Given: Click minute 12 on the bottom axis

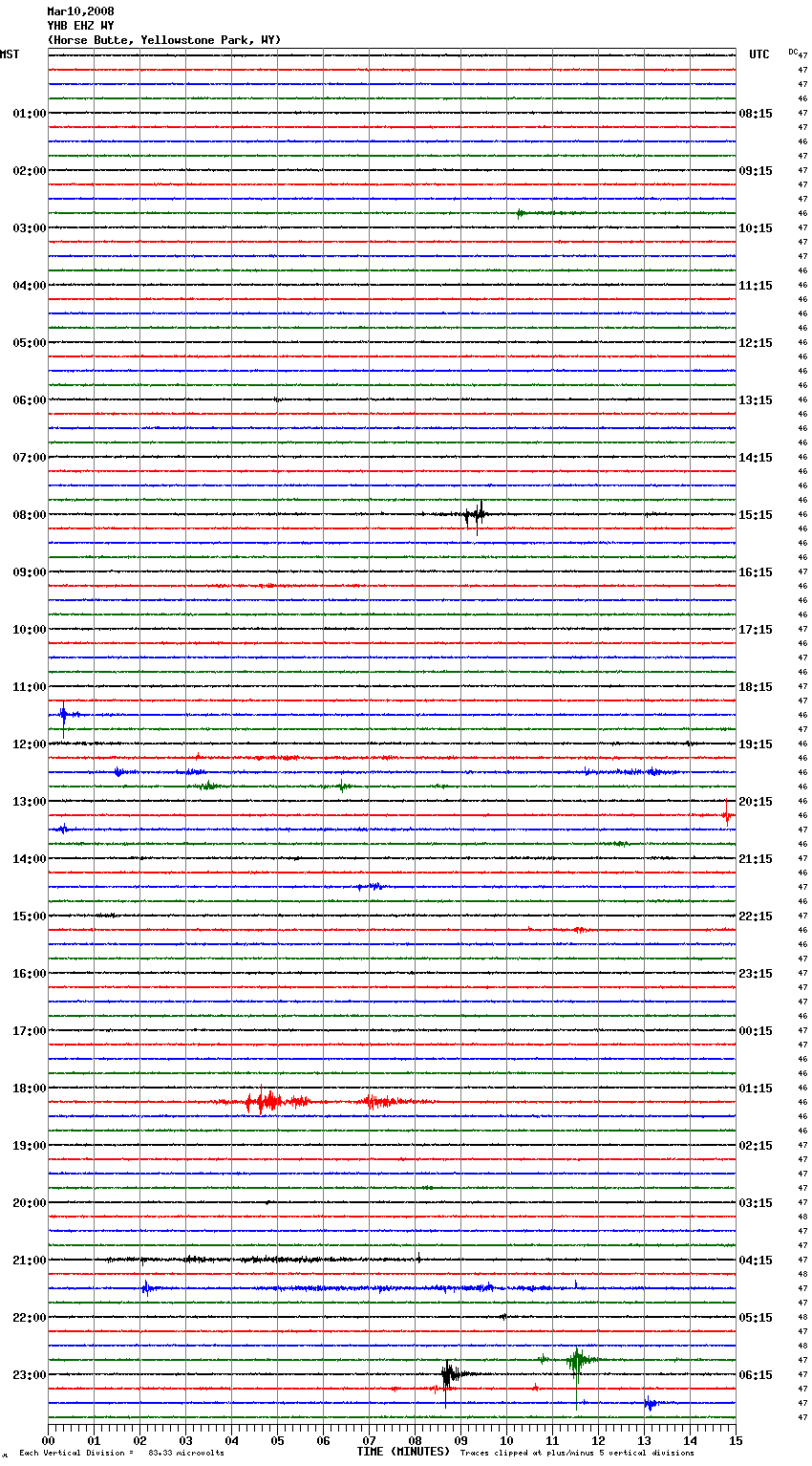Looking at the screenshot, I should 598,1440.
